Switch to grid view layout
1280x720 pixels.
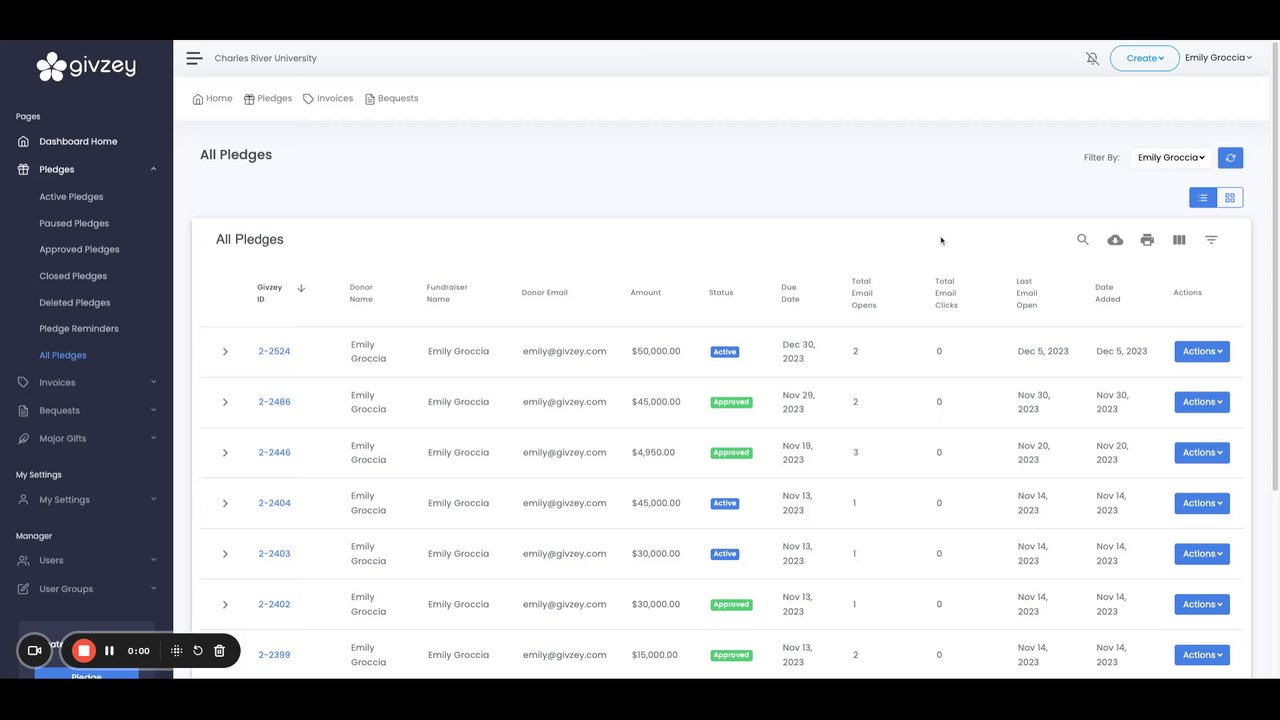(x=1230, y=198)
